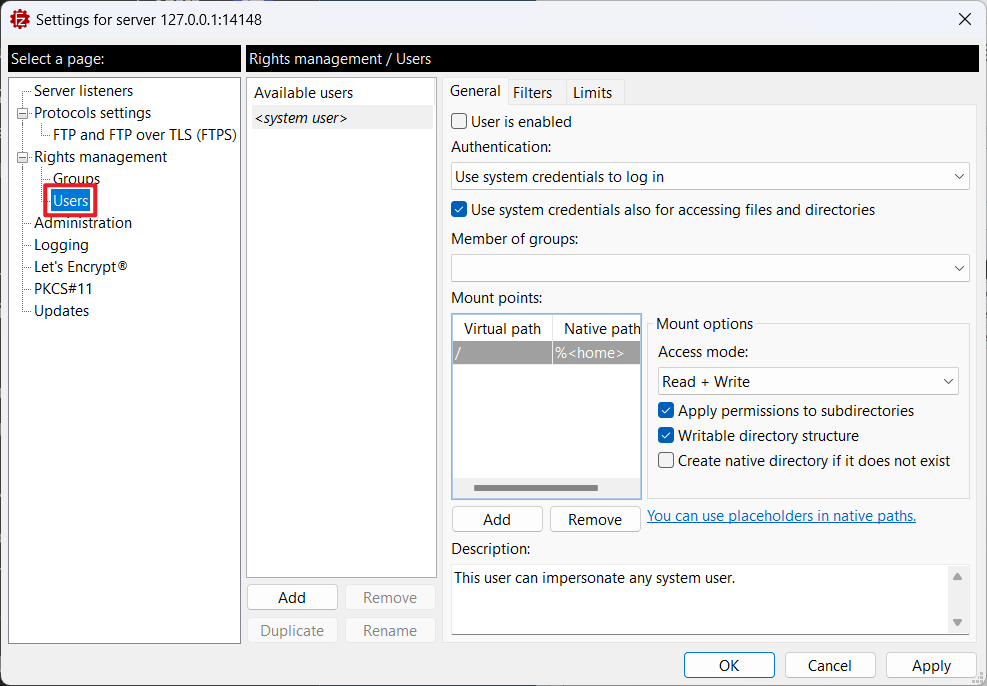
Task: Open the Authentication method dropdown
Action: coord(709,177)
